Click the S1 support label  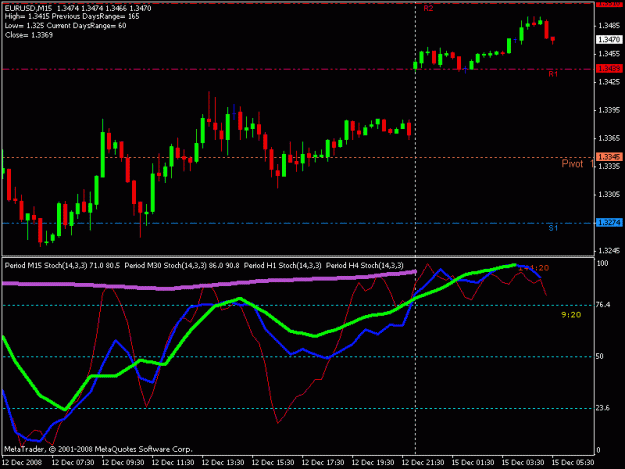point(553,228)
